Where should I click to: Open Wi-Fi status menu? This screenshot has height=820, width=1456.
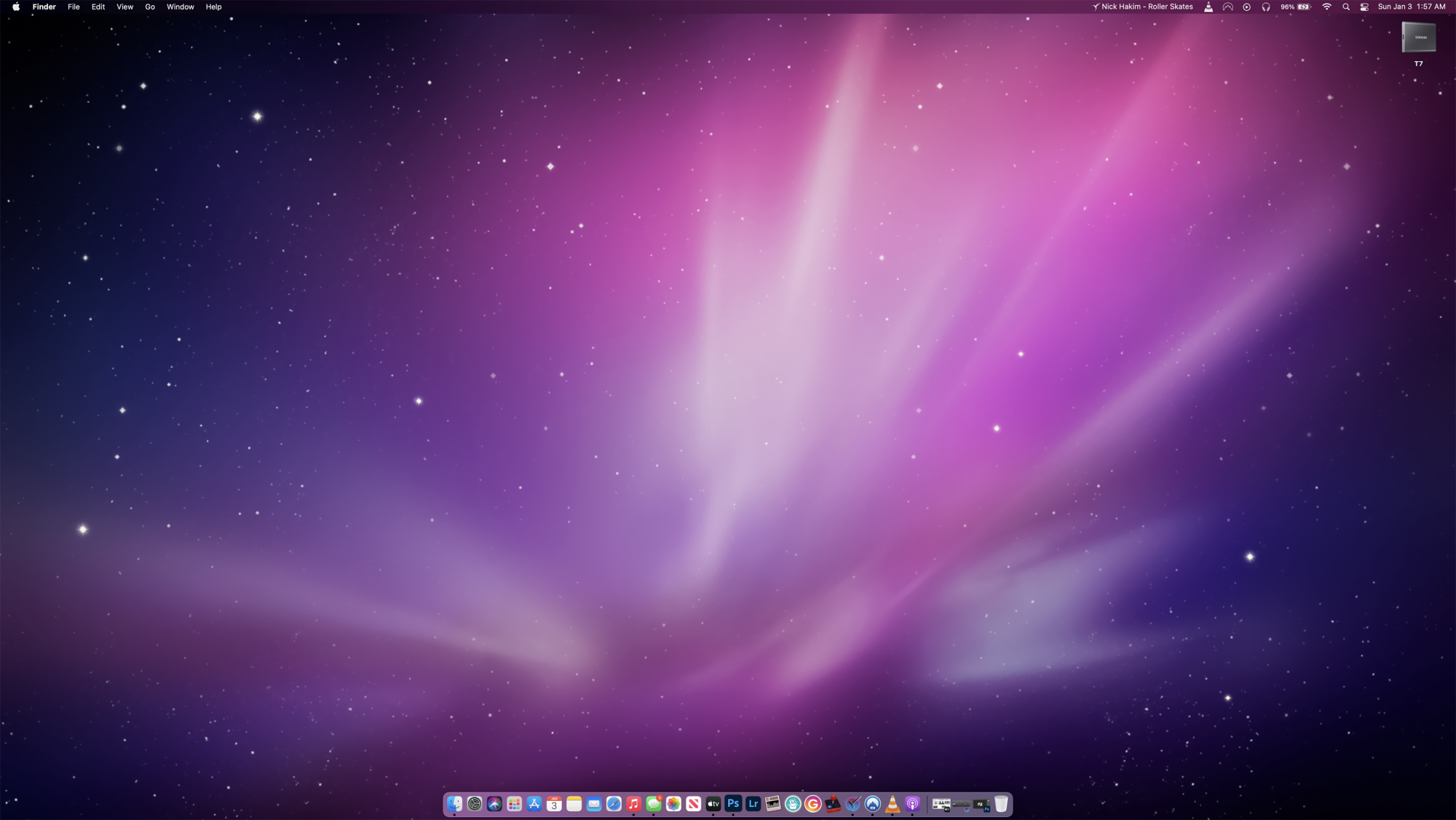point(1326,7)
